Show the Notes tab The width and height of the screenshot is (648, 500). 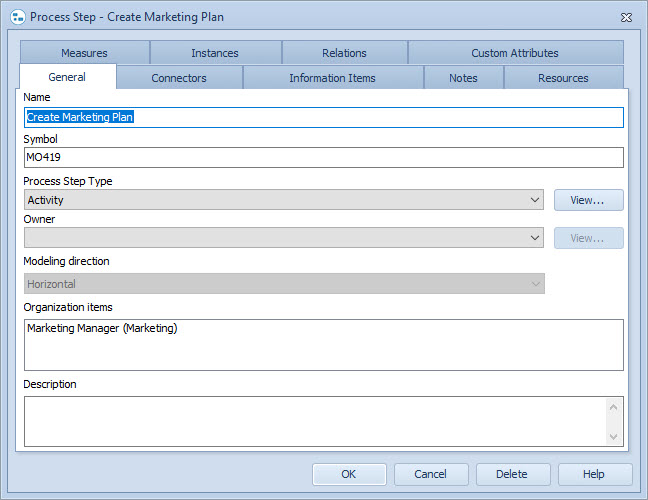tap(463, 78)
